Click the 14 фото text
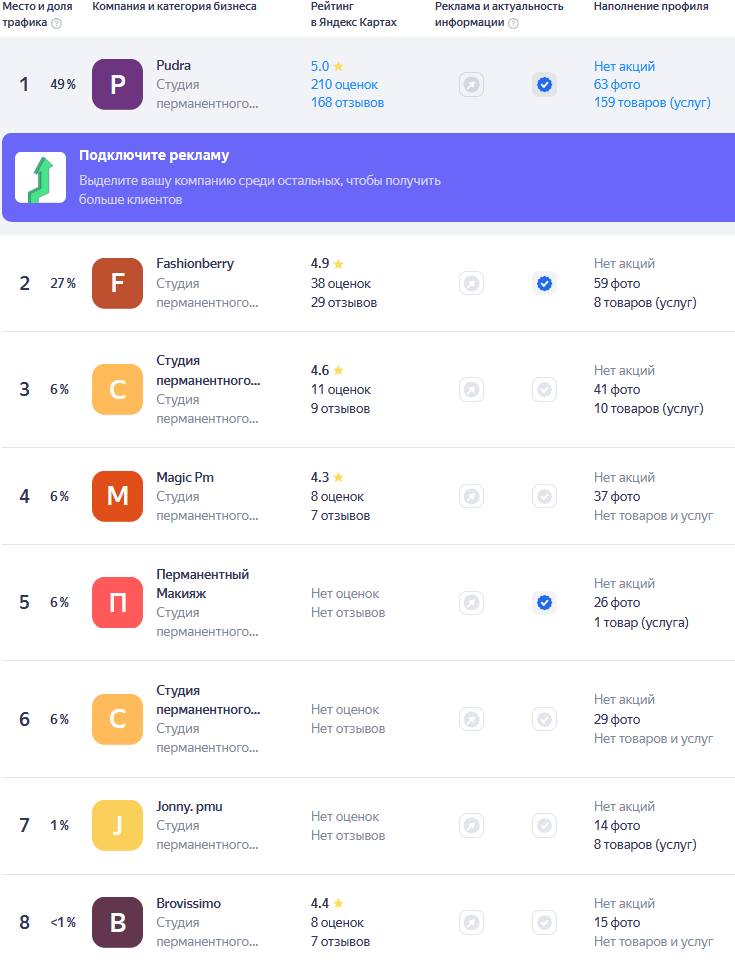 click(x=617, y=825)
